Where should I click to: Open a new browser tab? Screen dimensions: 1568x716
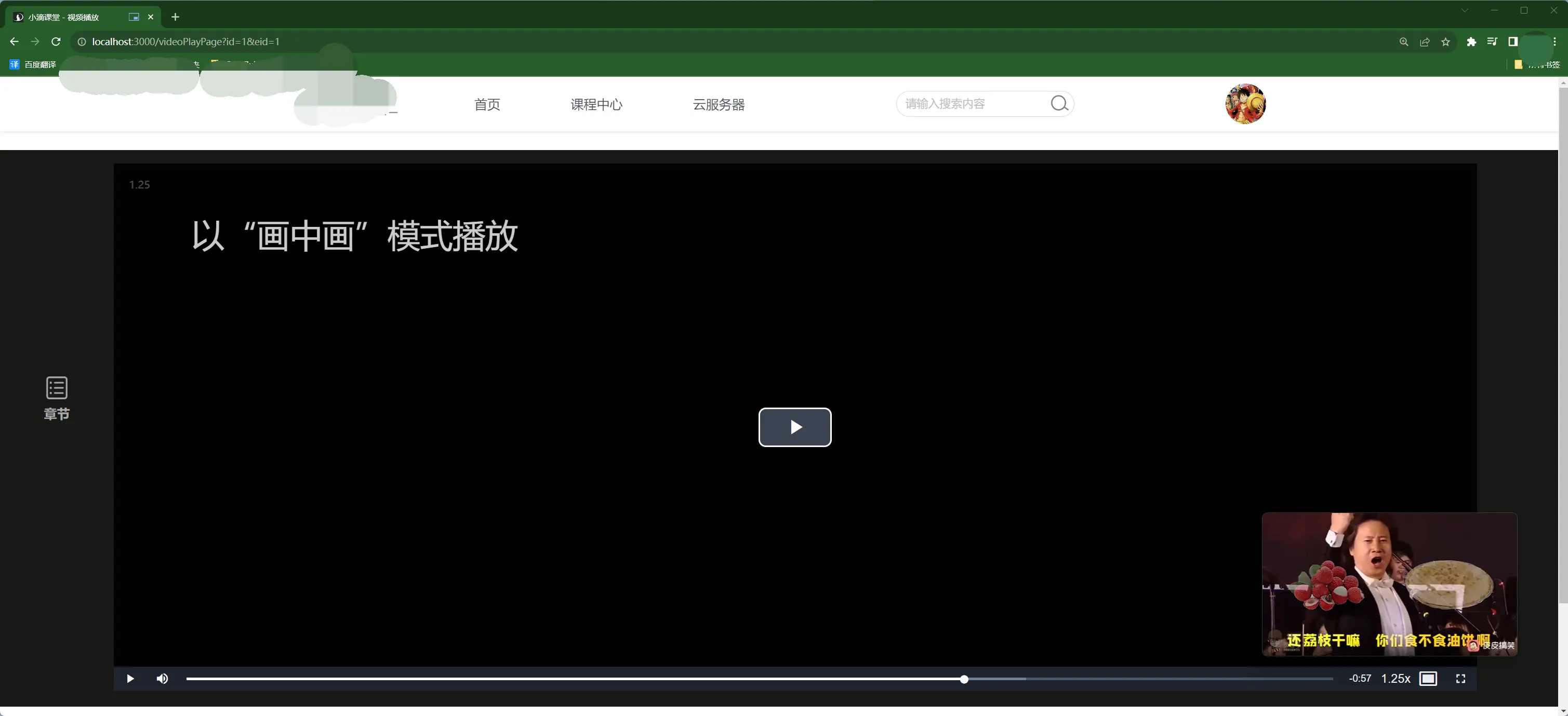[175, 17]
